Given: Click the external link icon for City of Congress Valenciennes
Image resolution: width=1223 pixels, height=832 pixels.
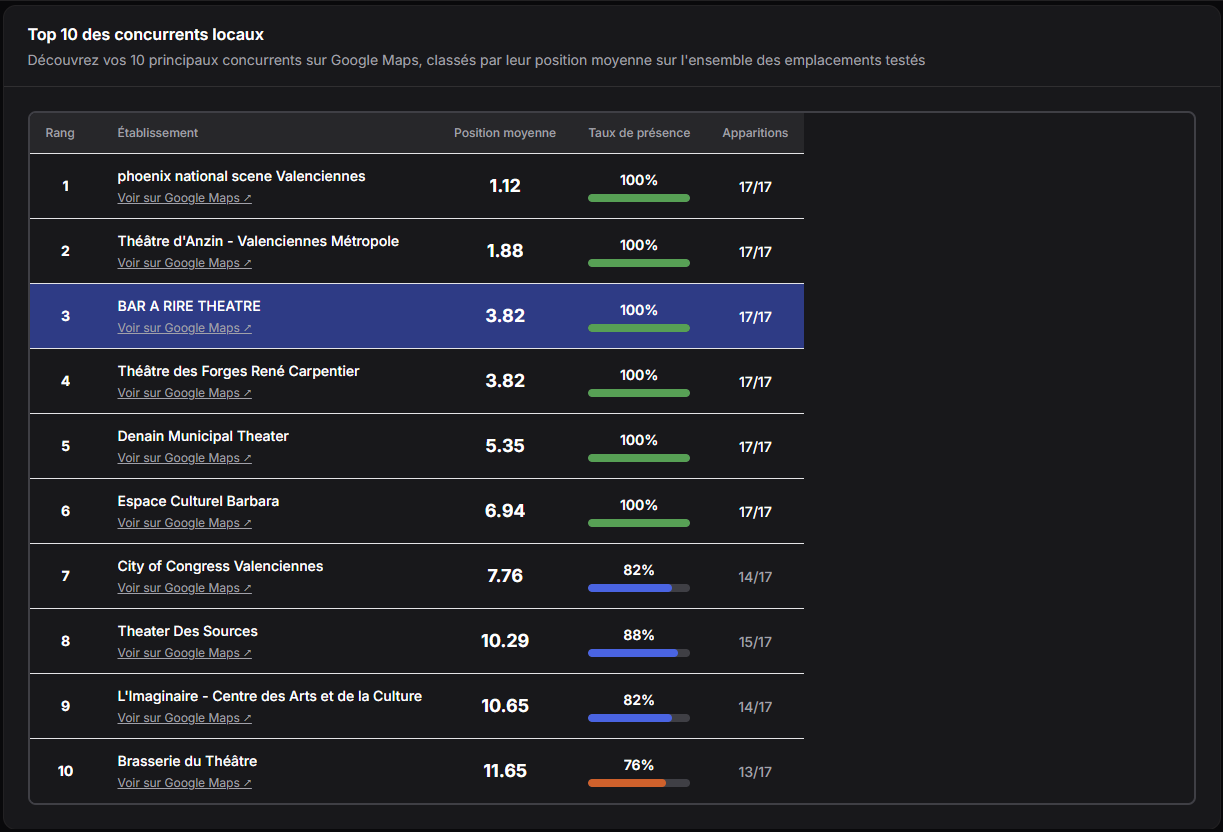Looking at the screenshot, I should (247, 587).
